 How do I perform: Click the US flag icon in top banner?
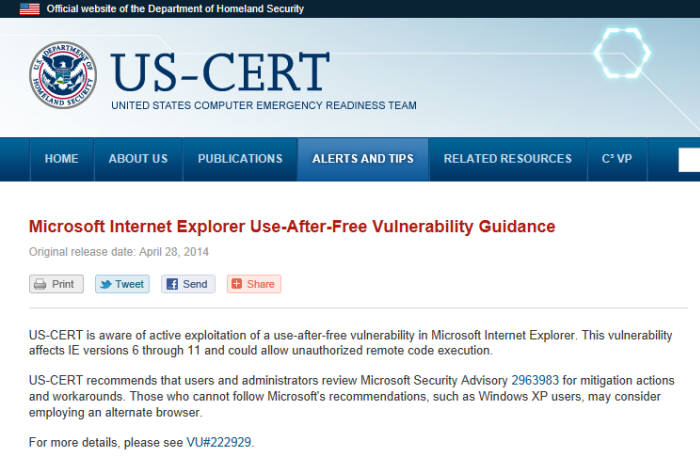pyautogui.click(x=30, y=9)
